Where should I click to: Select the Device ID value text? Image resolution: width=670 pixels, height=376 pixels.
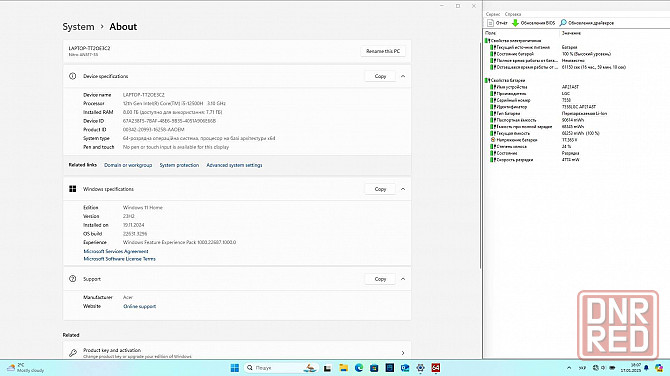169,121
